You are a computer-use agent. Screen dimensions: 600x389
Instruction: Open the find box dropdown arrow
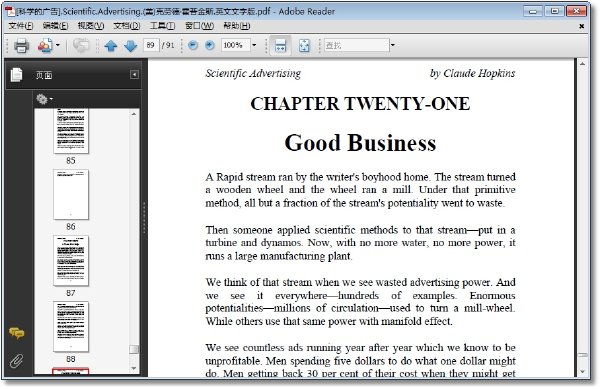pos(393,45)
